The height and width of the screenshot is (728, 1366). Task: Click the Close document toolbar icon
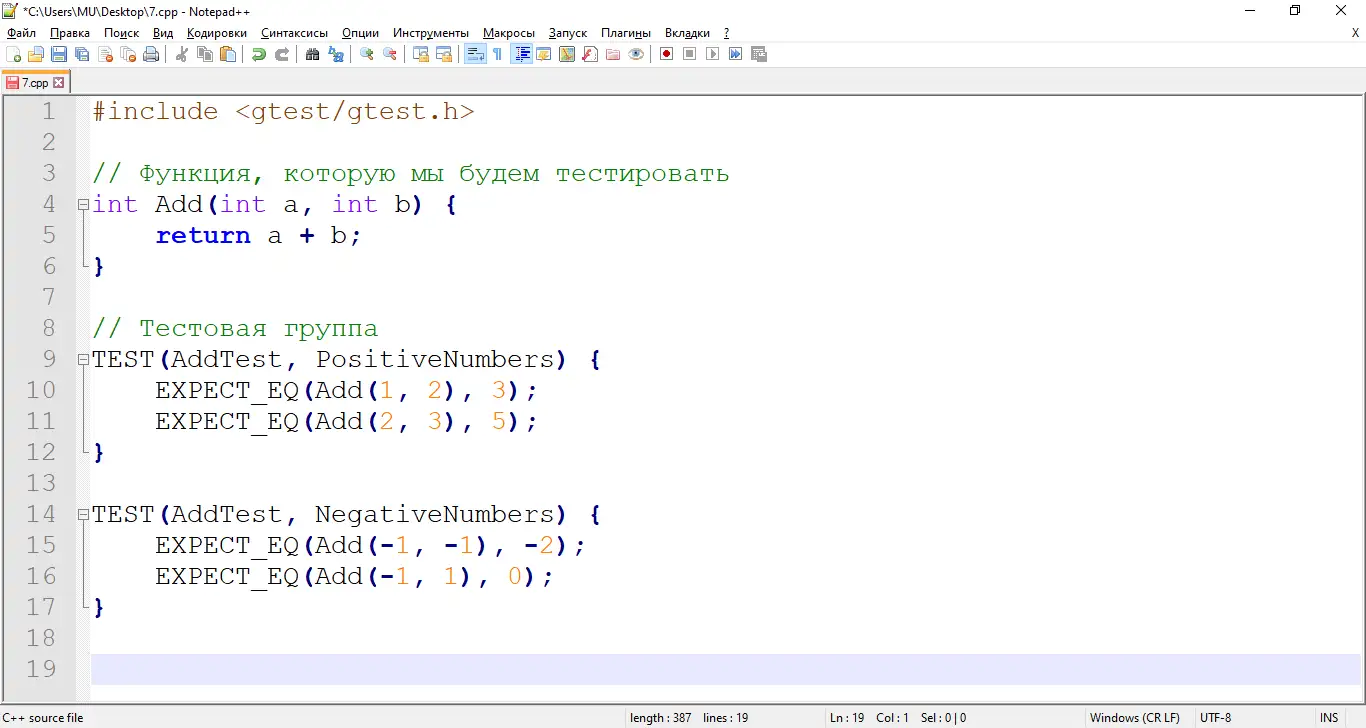tap(105, 54)
